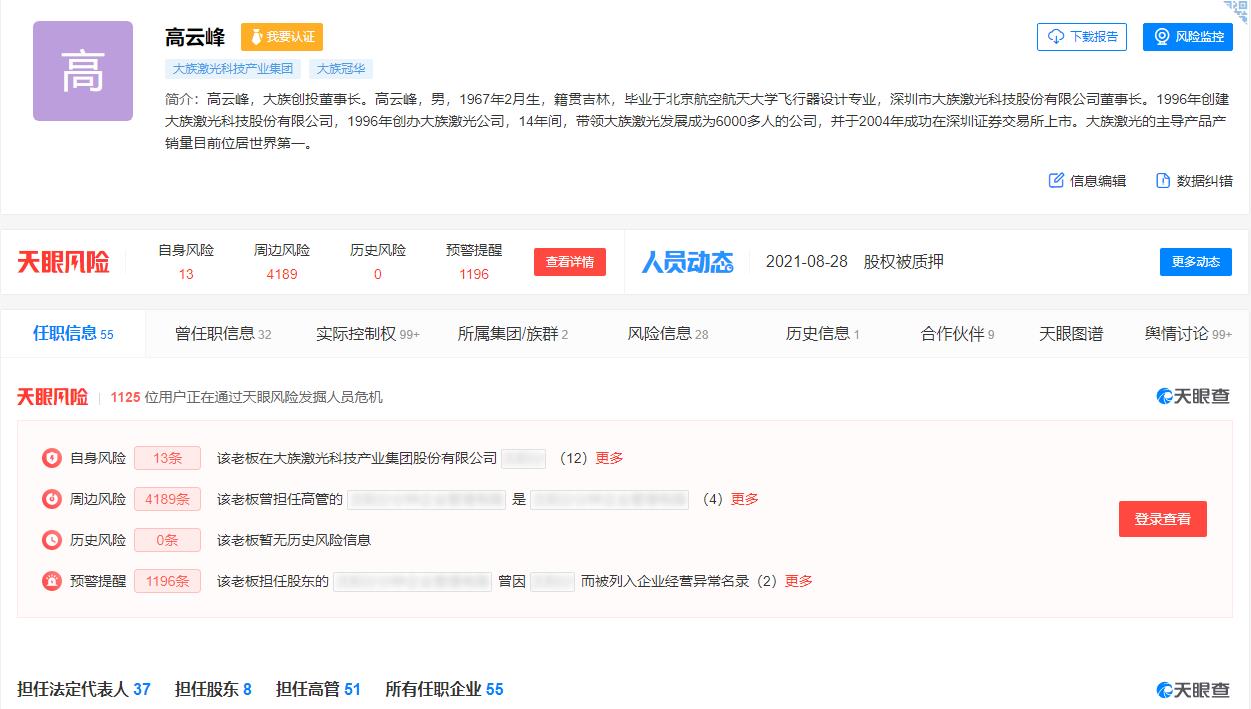This screenshot has height=709, width=1251.
Task: Select the 担任高管 51 filter
Action: [318, 689]
